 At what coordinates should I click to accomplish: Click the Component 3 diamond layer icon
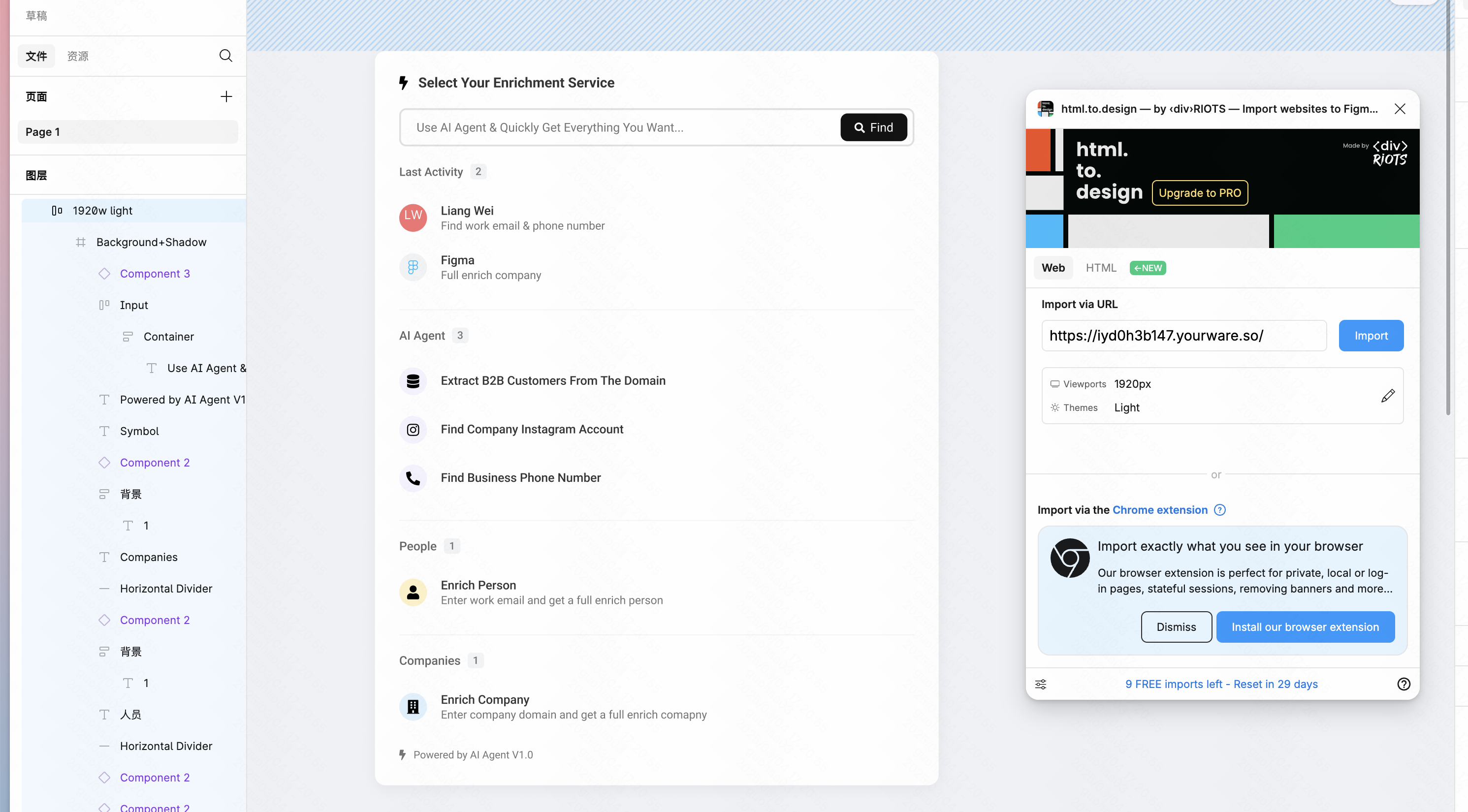[x=104, y=274]
